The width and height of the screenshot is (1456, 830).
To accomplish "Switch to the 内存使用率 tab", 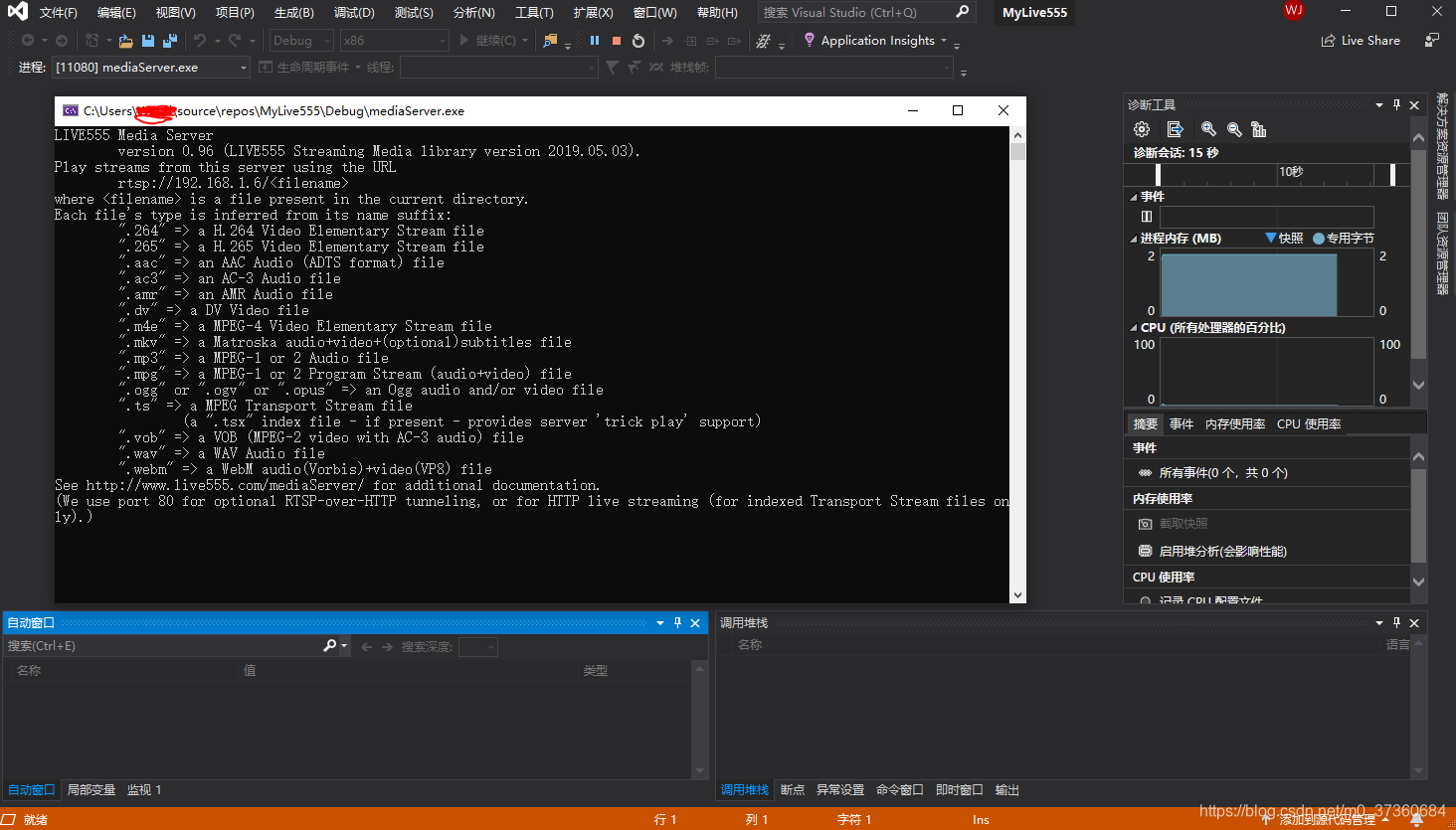I will tap(1235, 424).
